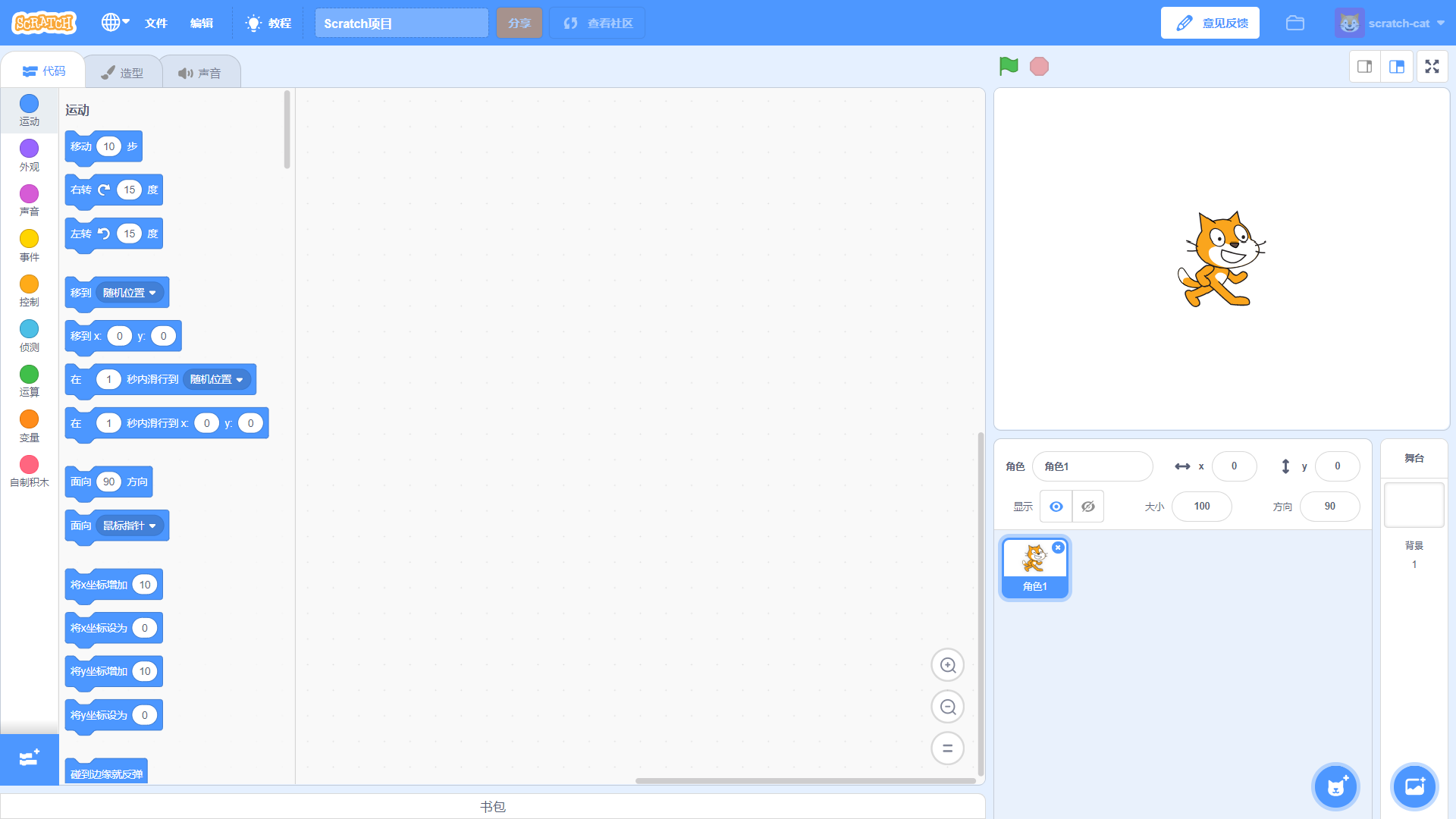Open 随机位置 dropdown in 移到 block
Image resolution: width=1456 pixels, height=819 pixels.
click(x=130, y=293)
